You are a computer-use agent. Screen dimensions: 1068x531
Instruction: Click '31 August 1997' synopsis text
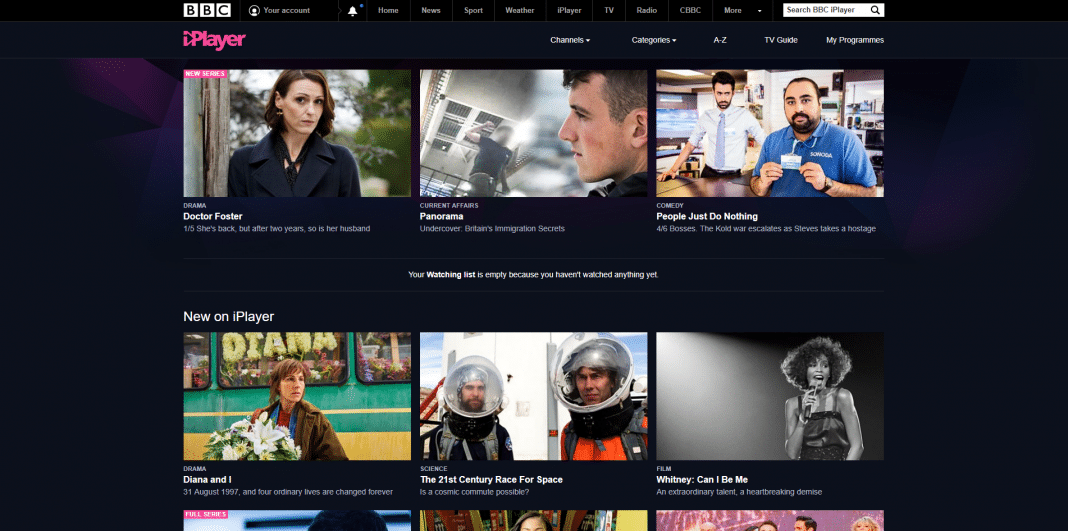coord(288,492)
